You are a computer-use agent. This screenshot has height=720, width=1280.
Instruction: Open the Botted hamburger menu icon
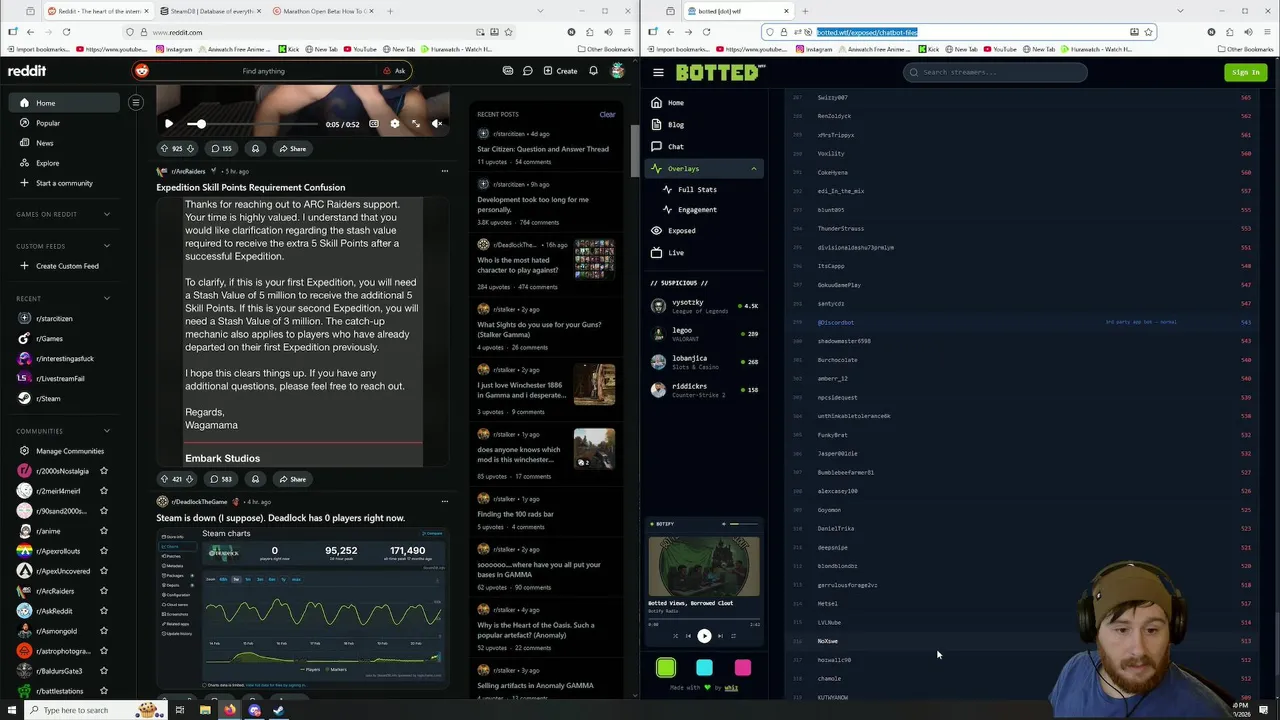[658, 72]
